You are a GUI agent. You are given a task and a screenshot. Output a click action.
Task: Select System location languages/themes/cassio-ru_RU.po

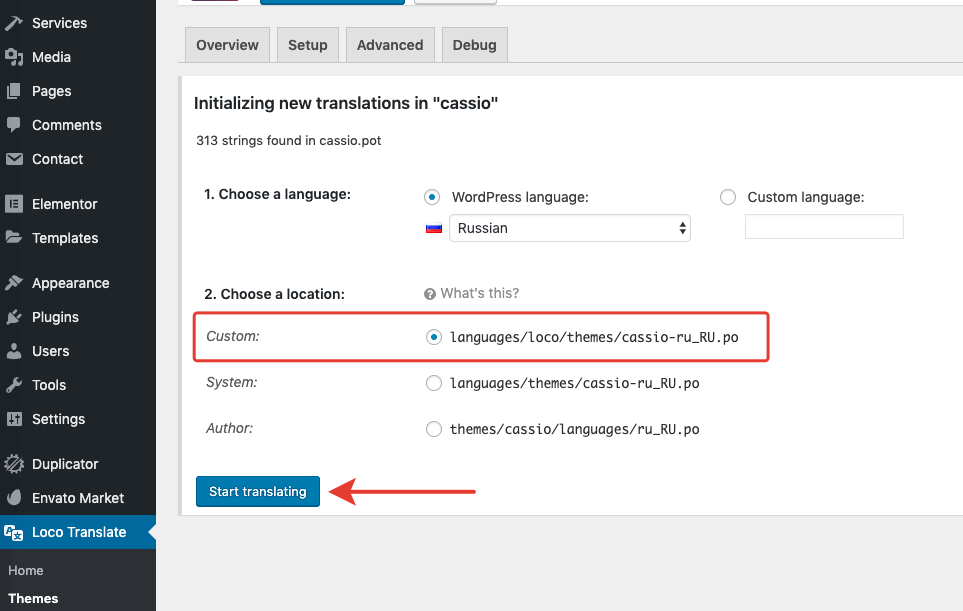(x=433, y=383)
